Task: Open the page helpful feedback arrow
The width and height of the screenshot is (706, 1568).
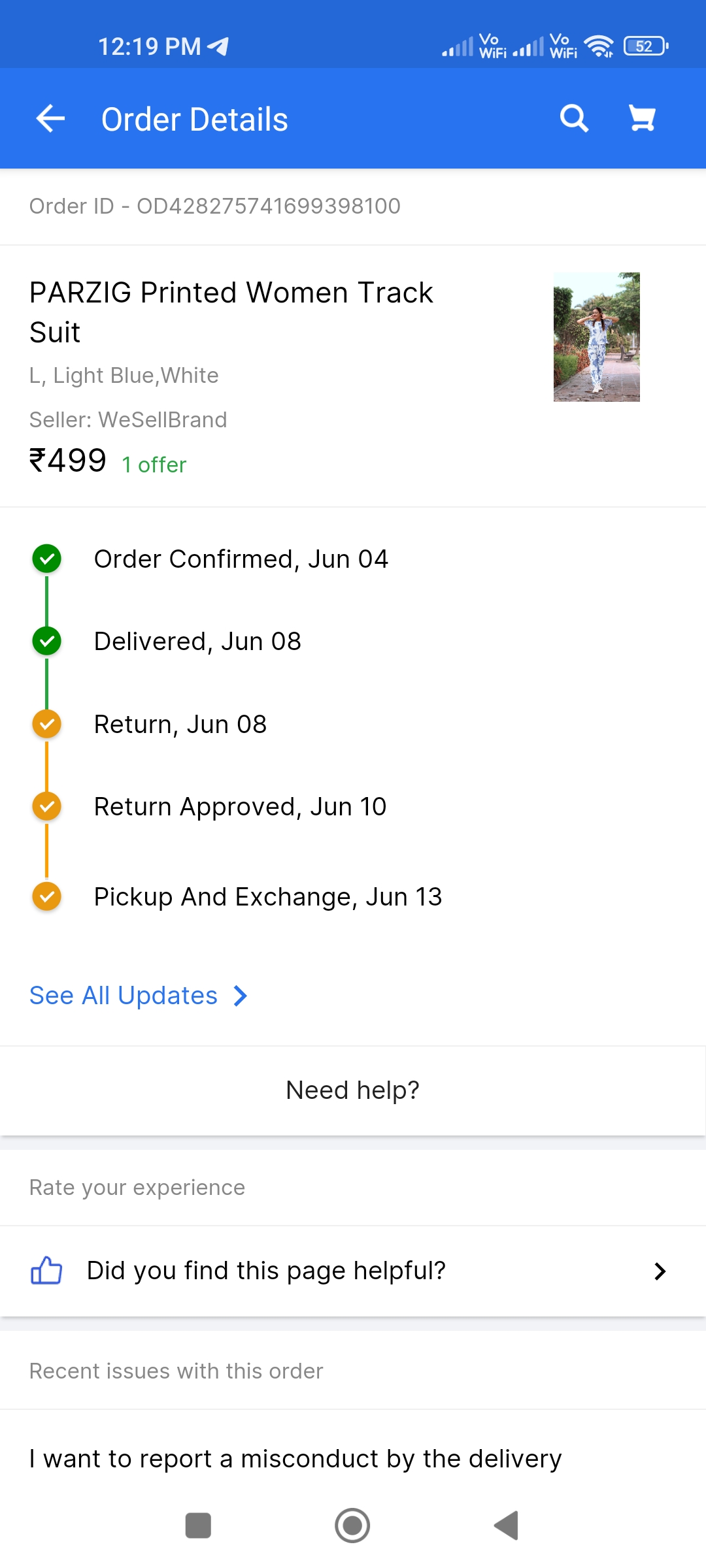Action: coord(660,1271)
